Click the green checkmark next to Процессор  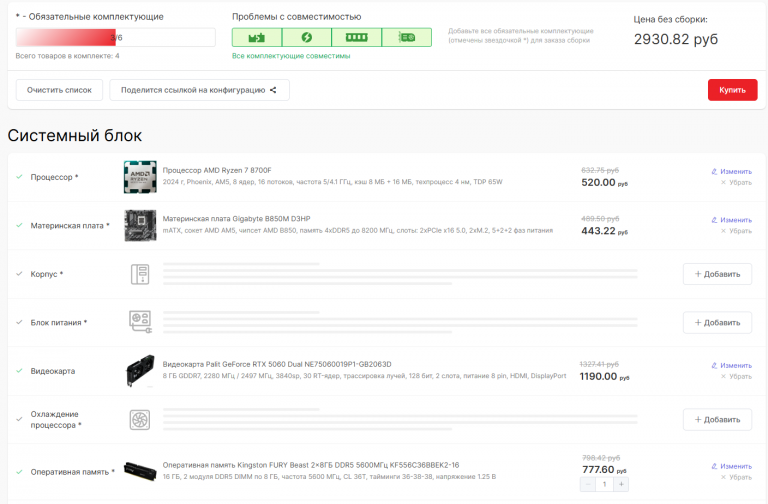point(20,177)
